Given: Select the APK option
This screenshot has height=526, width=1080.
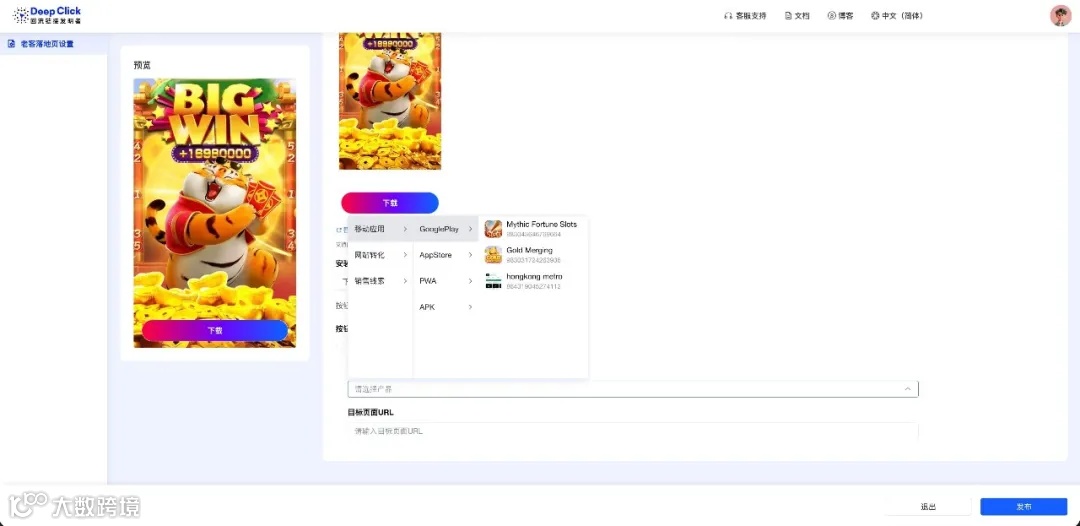Looking at the screenshot, I should [x=446, y=307].
